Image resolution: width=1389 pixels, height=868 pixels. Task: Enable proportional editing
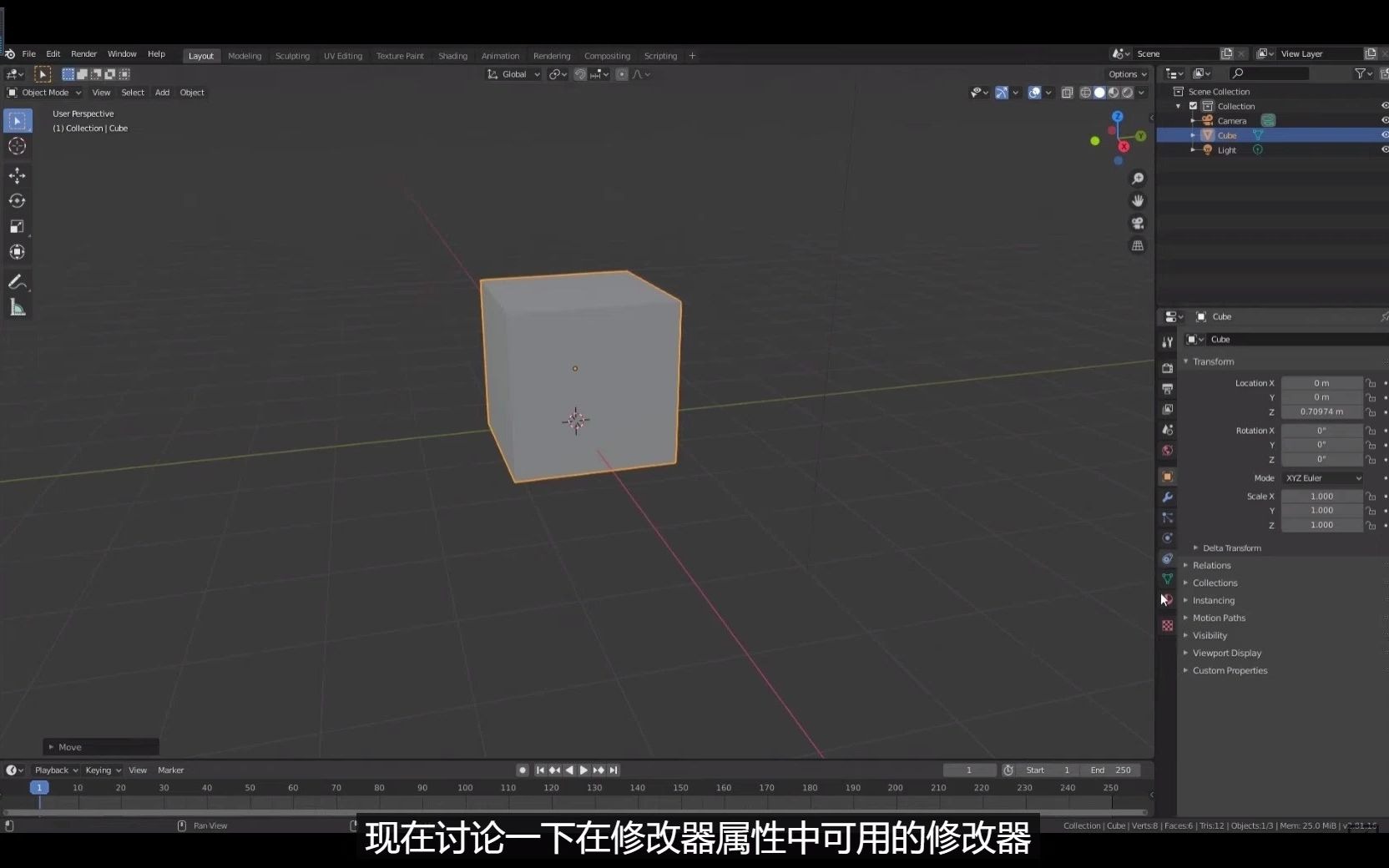pos(622,74)
